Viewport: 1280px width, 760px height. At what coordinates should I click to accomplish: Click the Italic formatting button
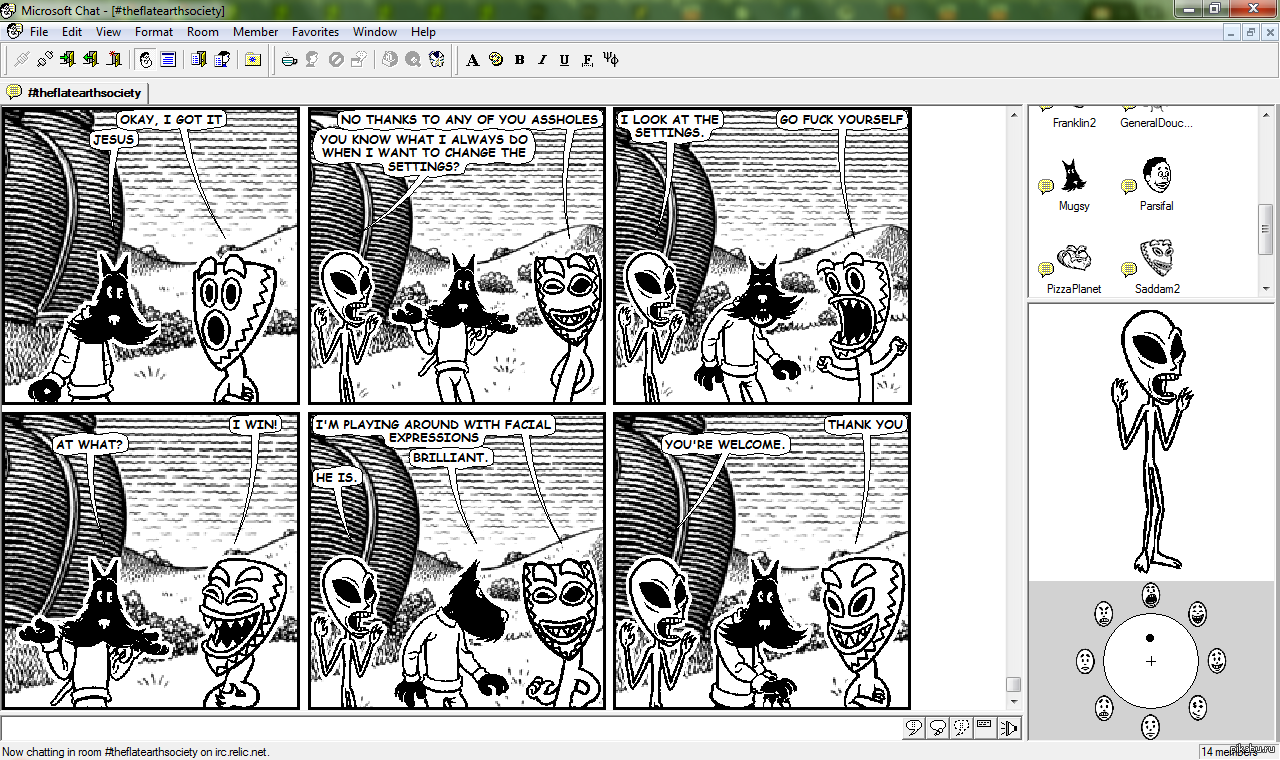[x=542, y=60]
